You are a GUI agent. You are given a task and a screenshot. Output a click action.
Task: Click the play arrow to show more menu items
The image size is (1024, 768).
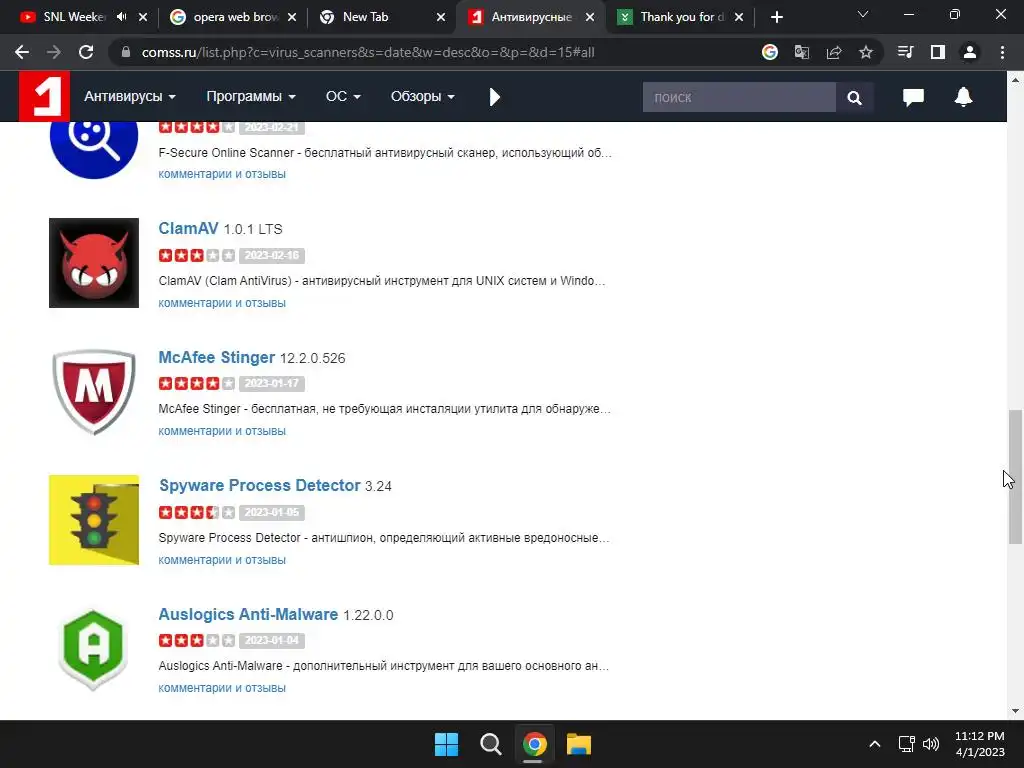494,97
